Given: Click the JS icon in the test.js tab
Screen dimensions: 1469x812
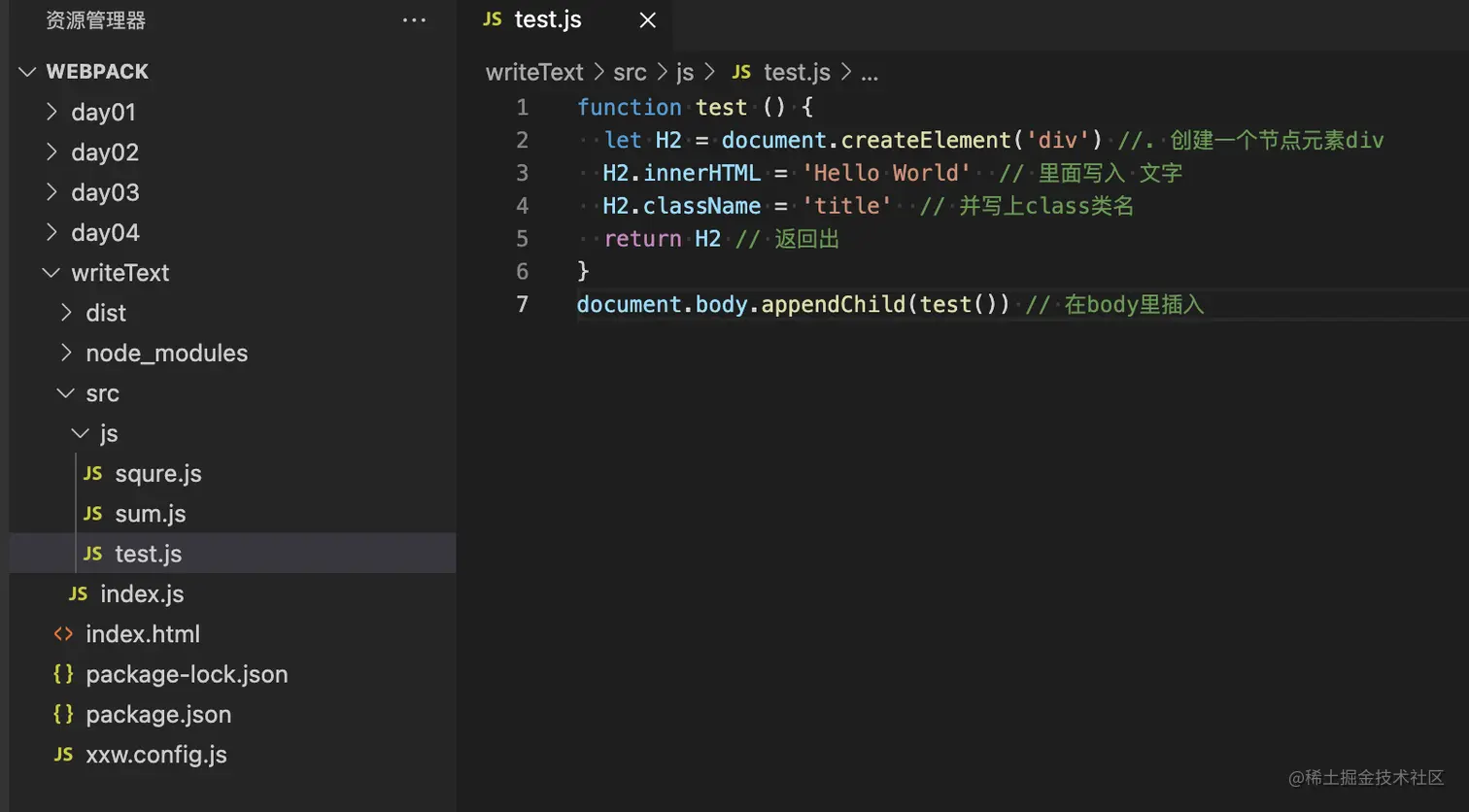Looking at the screenshot, I should coord(493,19).
